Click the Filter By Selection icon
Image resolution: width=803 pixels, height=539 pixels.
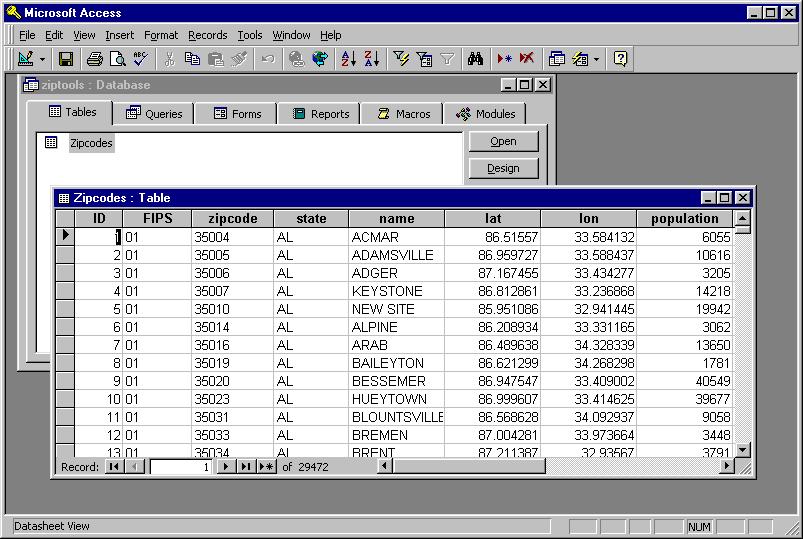point(401,59)
